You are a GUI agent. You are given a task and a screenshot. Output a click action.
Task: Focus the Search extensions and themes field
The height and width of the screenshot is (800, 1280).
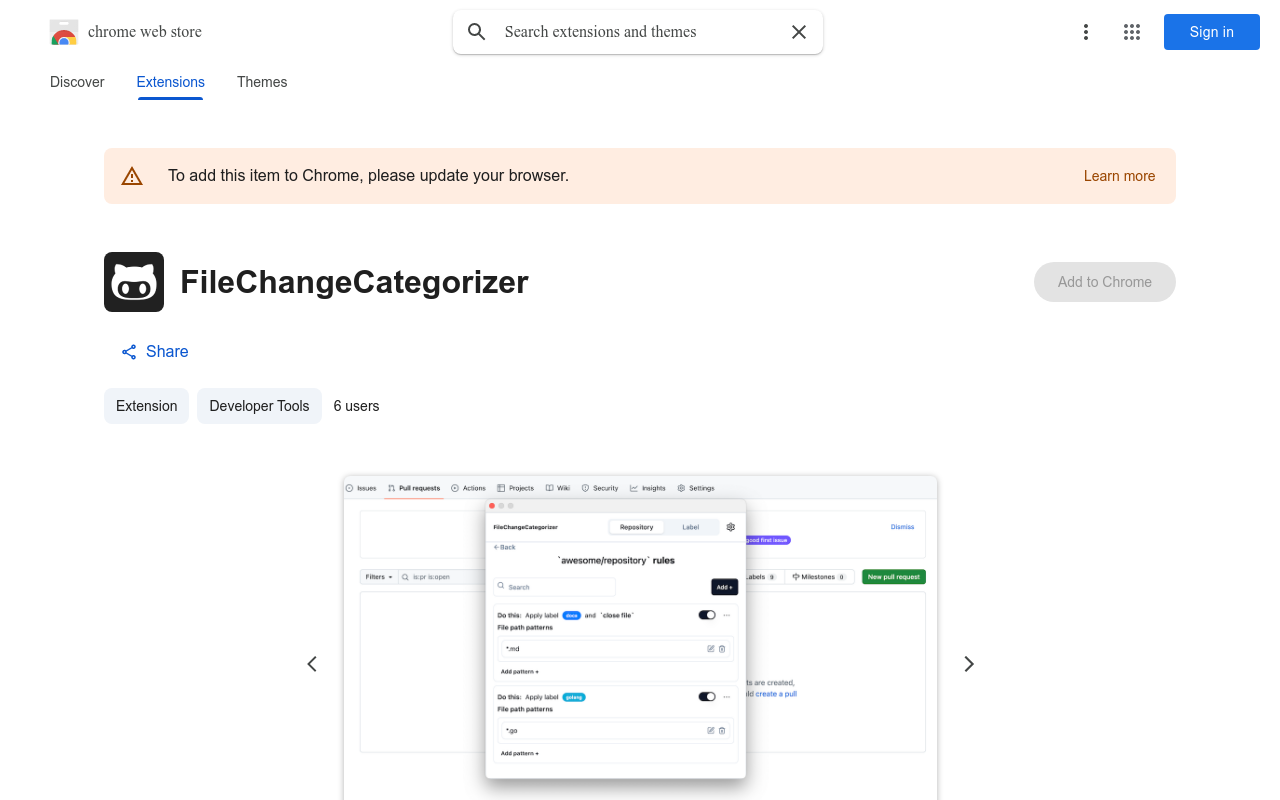(638, 32)
